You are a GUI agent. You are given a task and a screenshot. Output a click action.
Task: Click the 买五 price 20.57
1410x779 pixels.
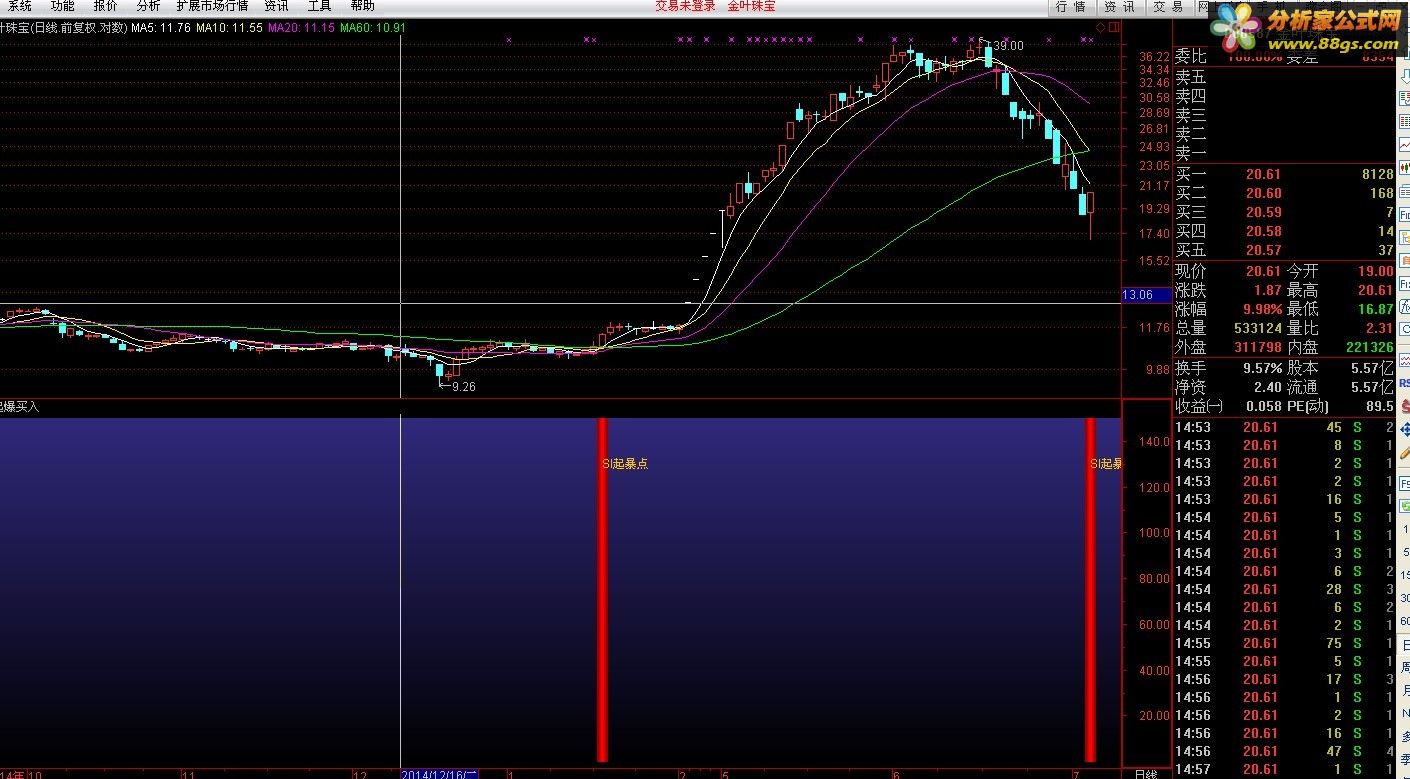[1263, 250]
